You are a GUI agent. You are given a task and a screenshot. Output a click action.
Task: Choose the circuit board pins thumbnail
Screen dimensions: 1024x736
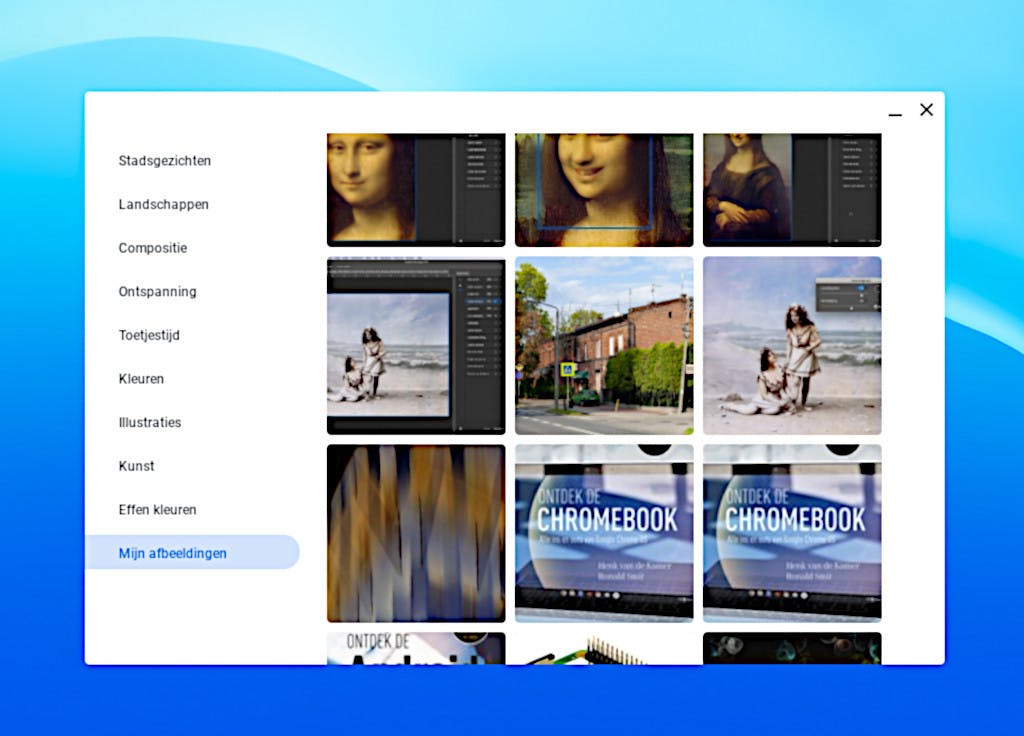[604, 648]
